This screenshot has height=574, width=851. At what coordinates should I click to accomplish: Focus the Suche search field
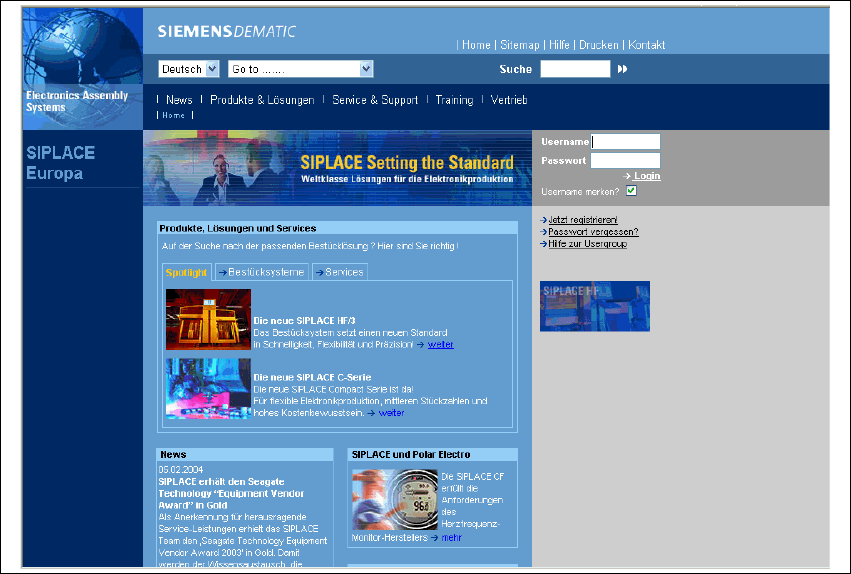coord(575,69)
